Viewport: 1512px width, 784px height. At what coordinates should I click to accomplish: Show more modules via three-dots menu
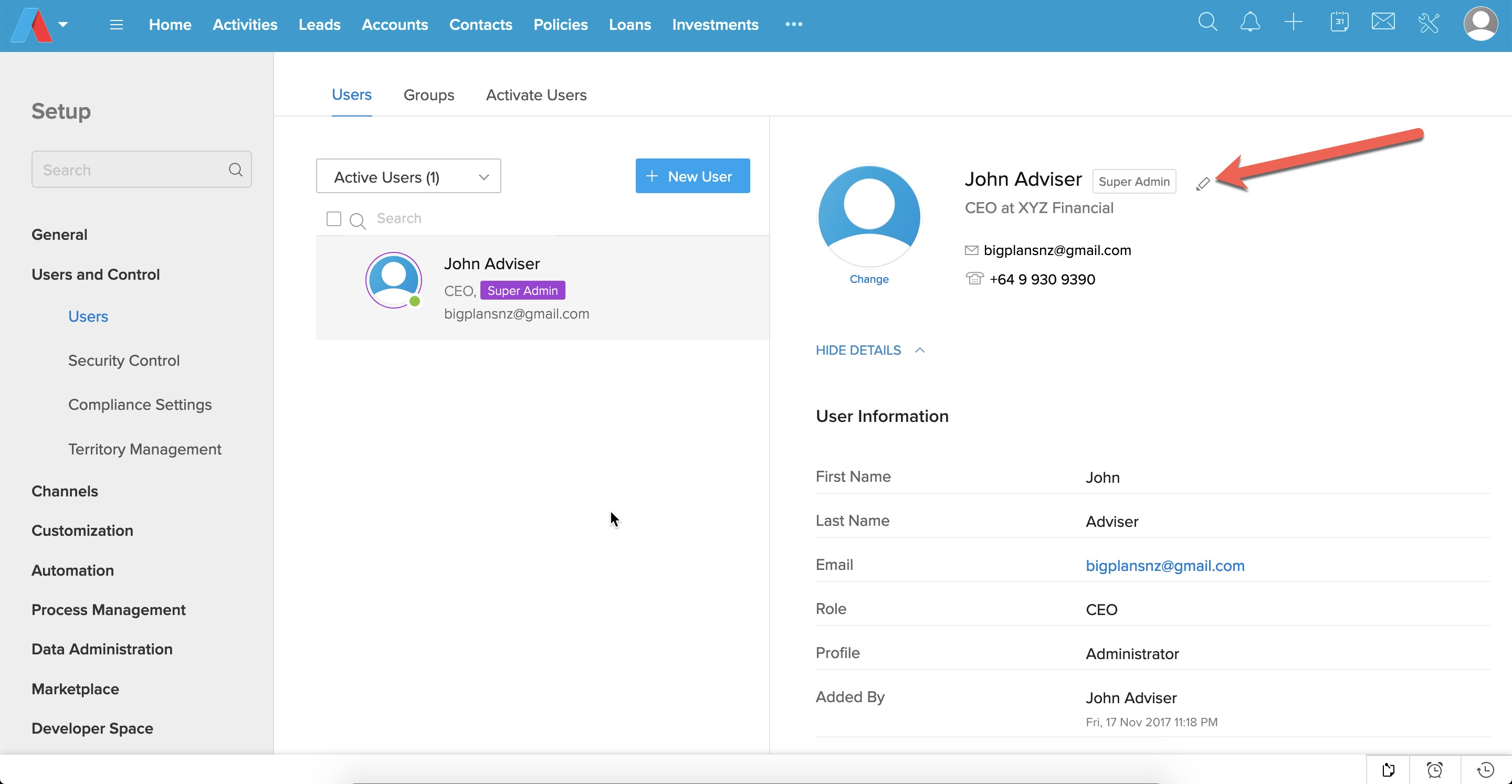point(794,25)
